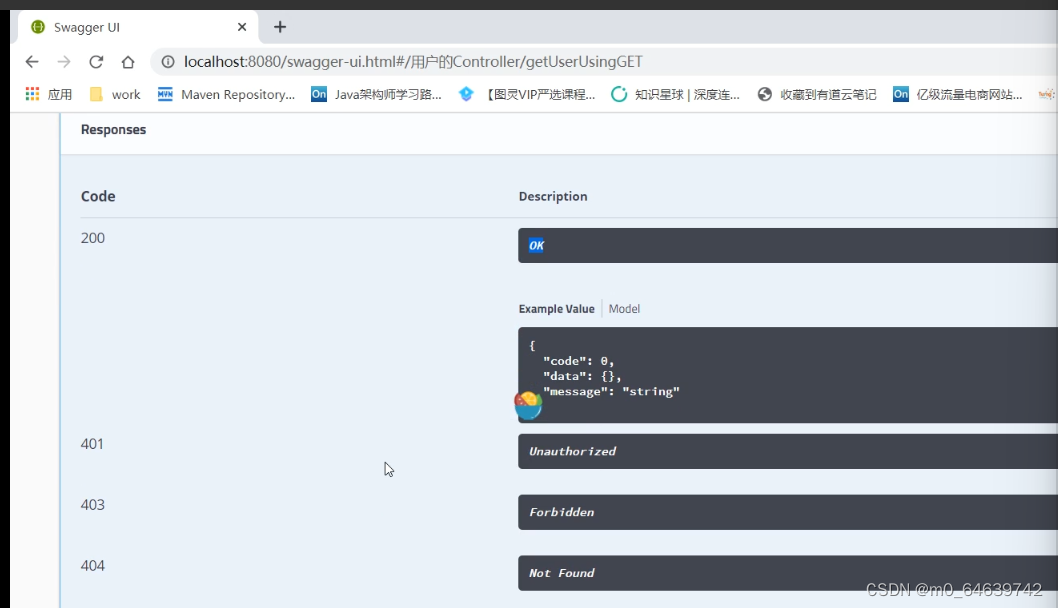Click the floating browser sphere widget over the JSON
The height and width of the screenshot is (608, 1058).
(528, 404)
